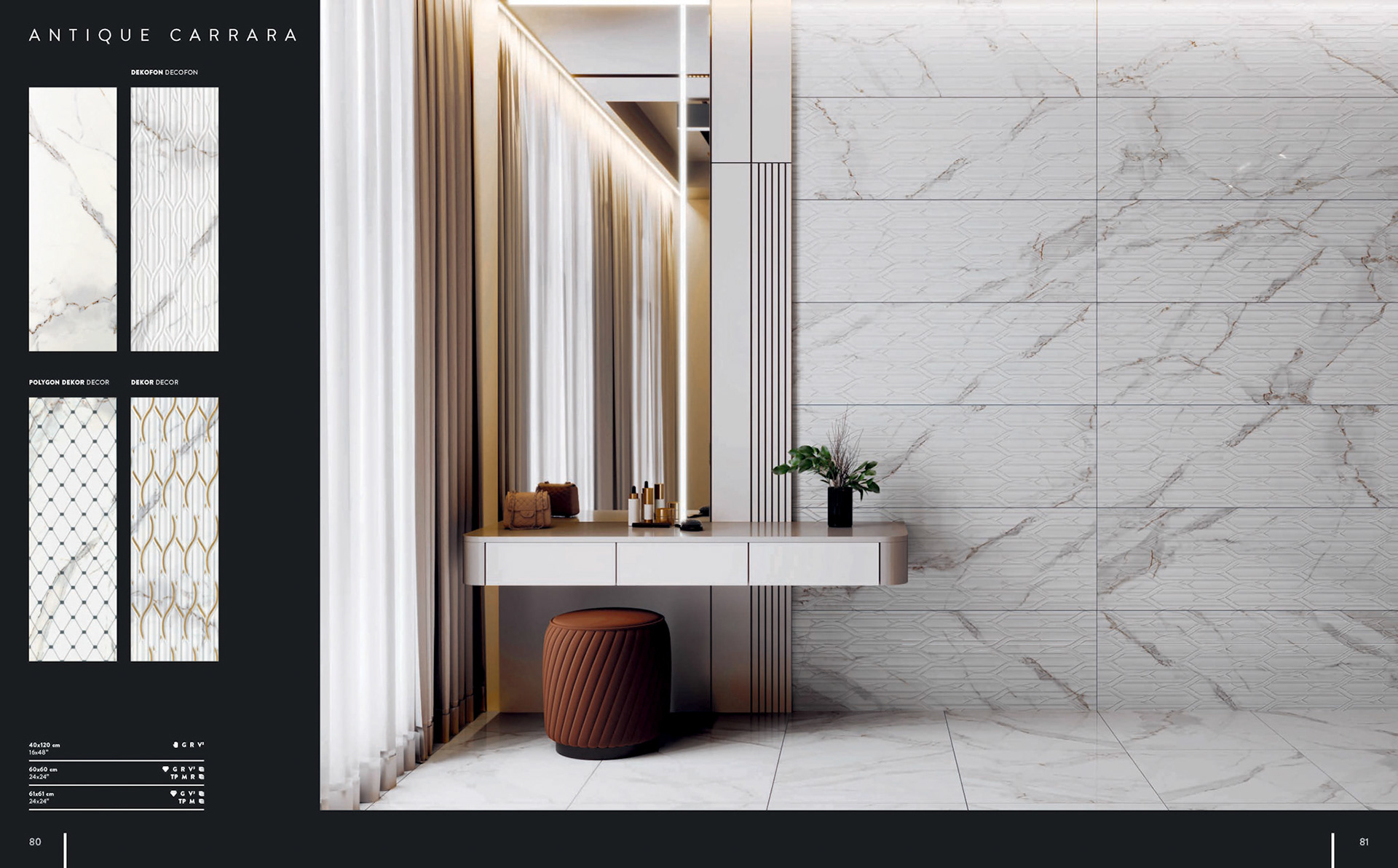Click the glove icon beside 40x120 cm

point(175,745)
